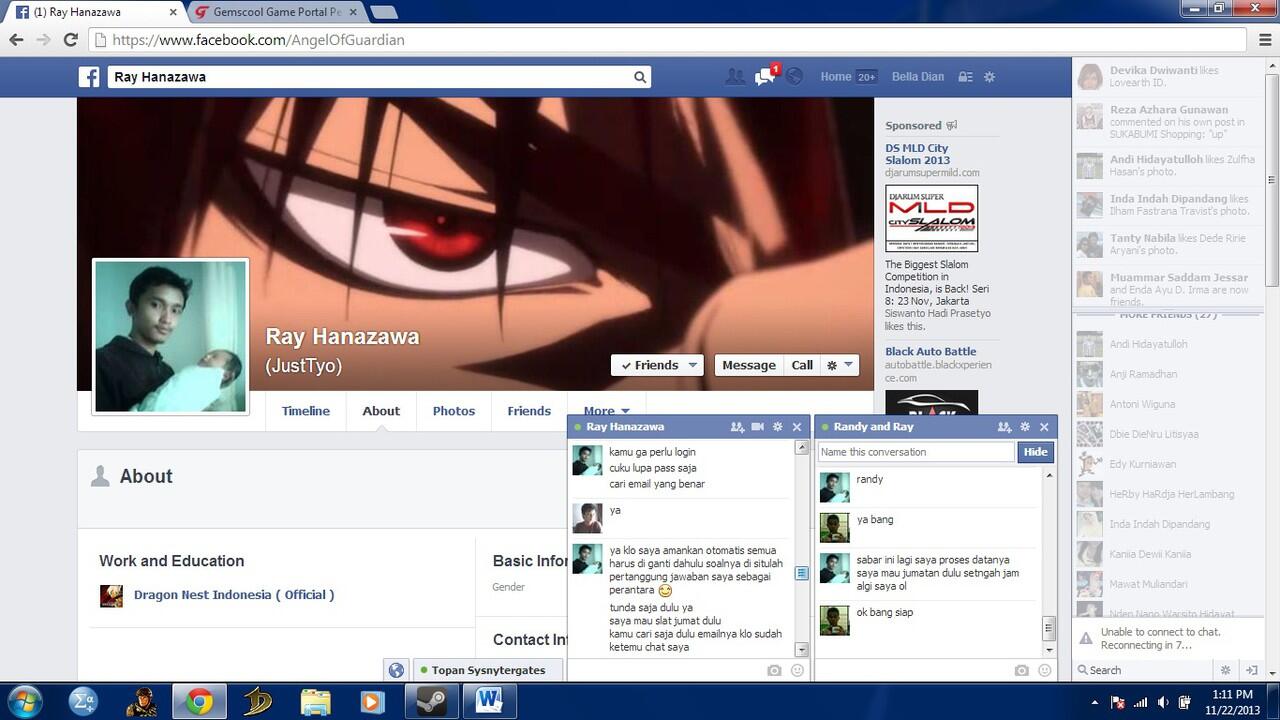Open options gear in Randy and Ray chat
Image resolution: width=1280 pixels, height=720 pixels.
1025,427
